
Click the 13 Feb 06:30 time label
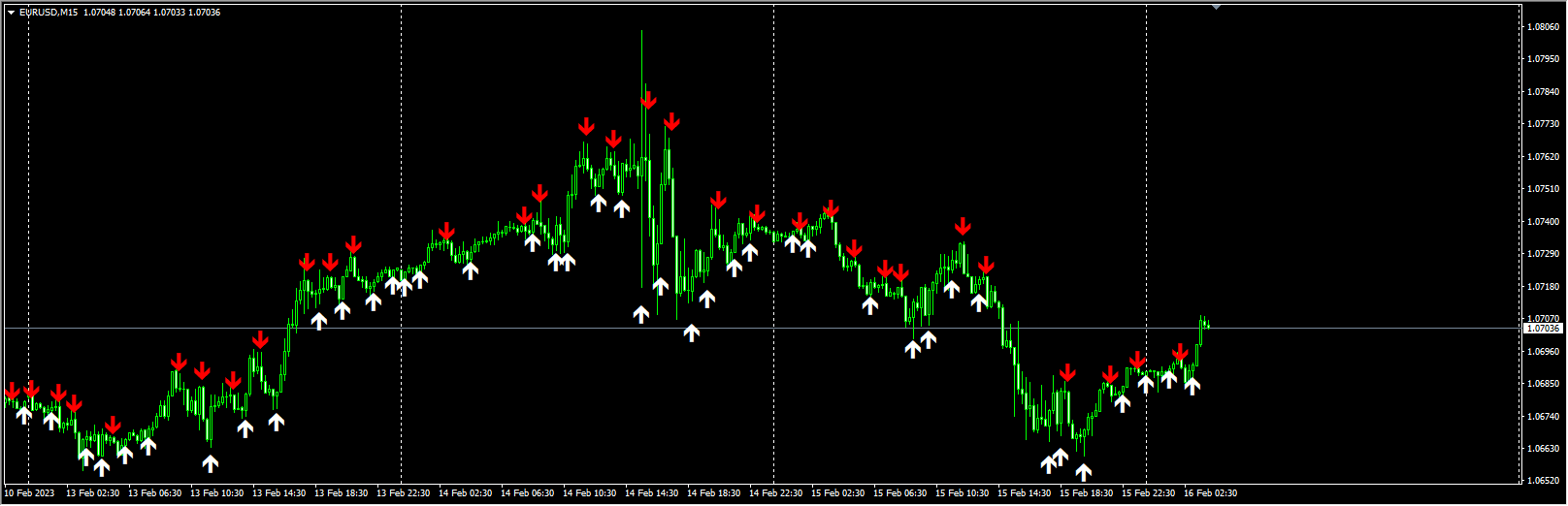pos(155,493)
